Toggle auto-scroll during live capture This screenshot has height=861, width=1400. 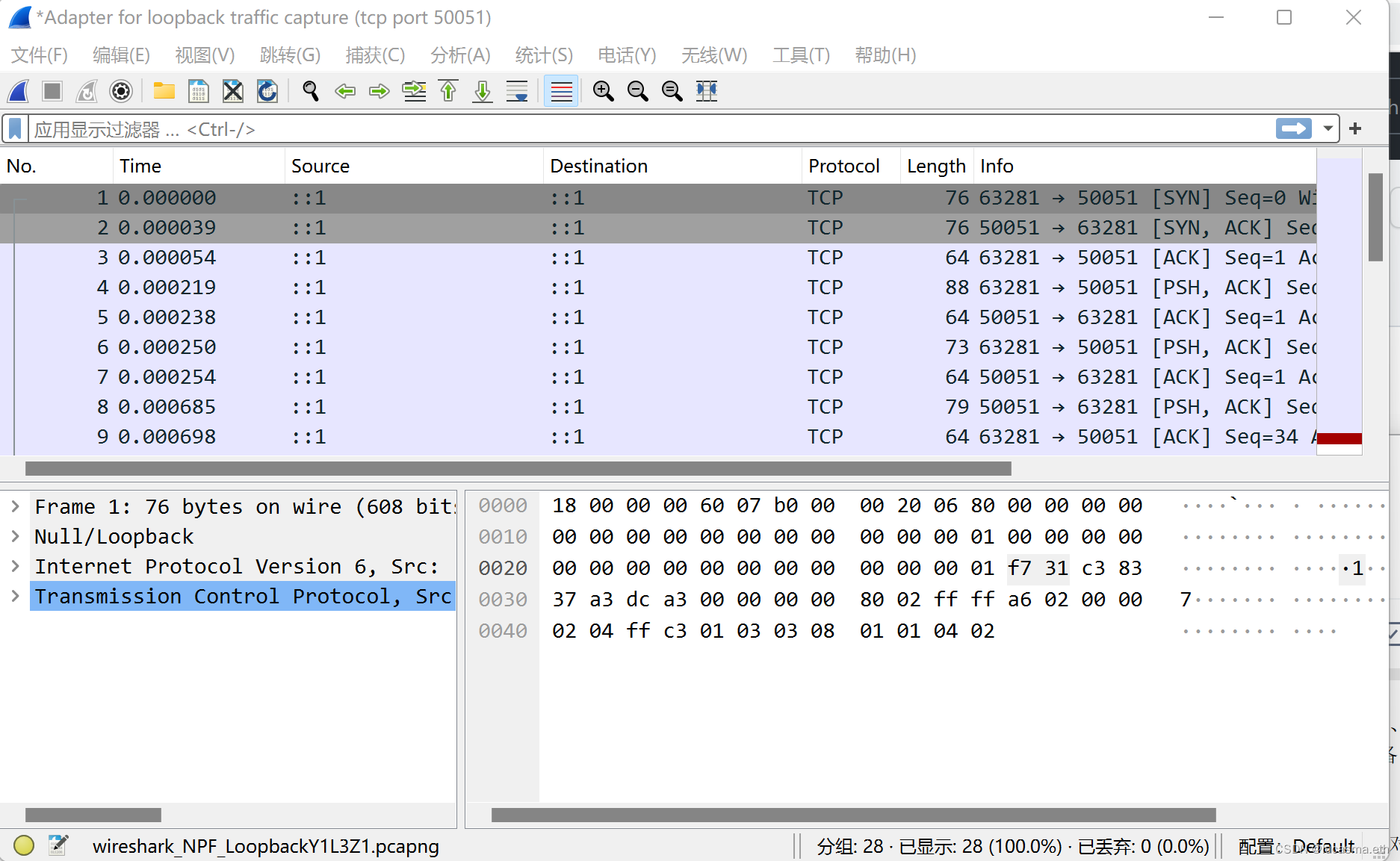tap(517, 91)
